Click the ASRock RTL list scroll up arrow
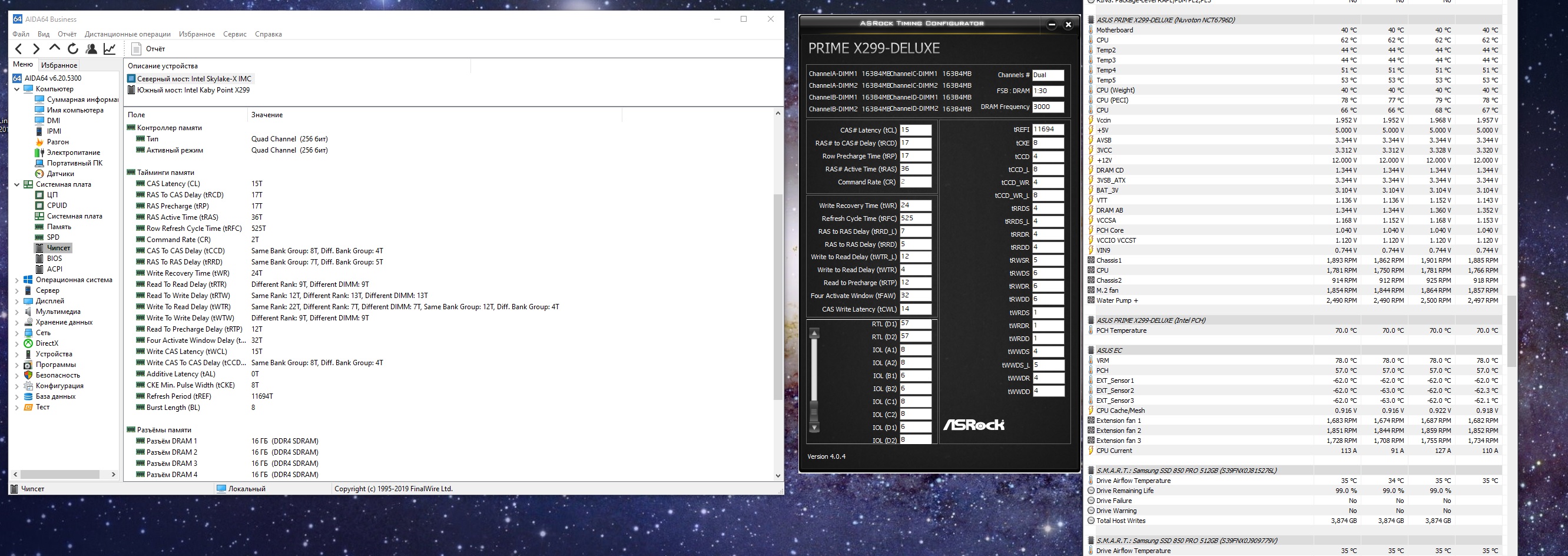The height and width of the screenshot is (556, 1568). pyautogui.click(x=814, y=333)
